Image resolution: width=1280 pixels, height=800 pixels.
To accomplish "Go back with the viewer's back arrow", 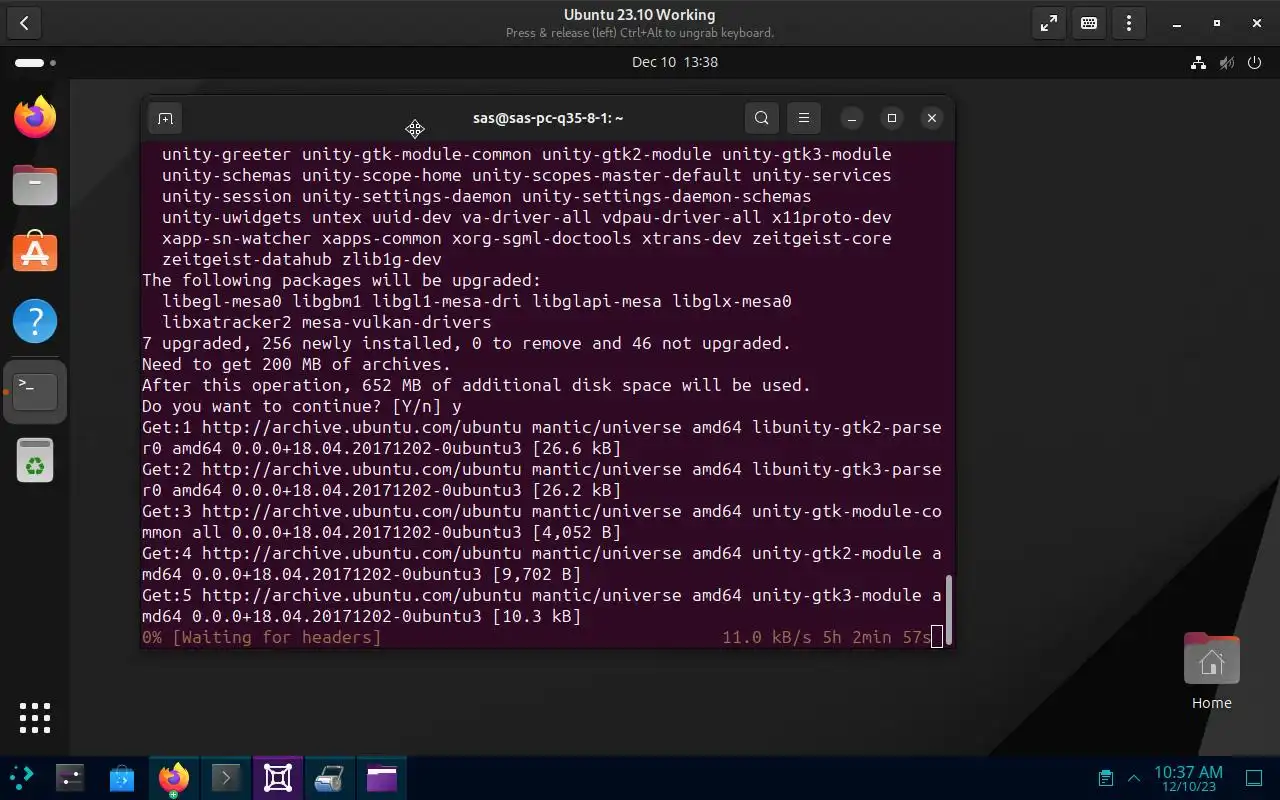I will (x=24, y=23).
